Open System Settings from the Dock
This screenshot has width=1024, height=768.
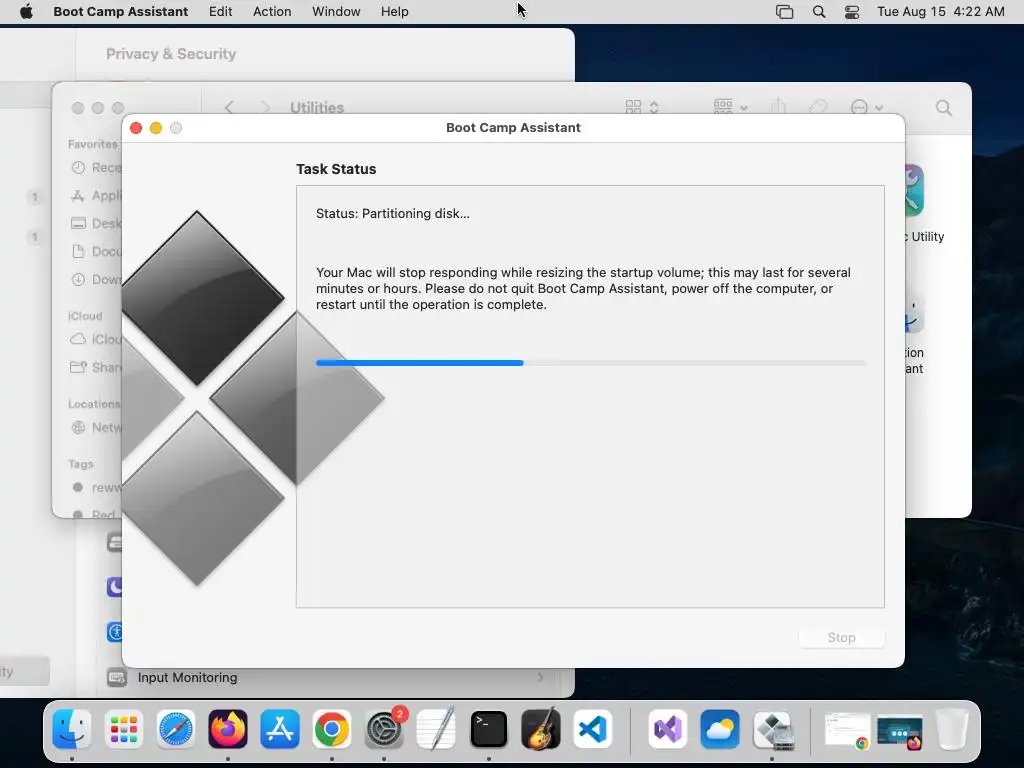point(384,729)
